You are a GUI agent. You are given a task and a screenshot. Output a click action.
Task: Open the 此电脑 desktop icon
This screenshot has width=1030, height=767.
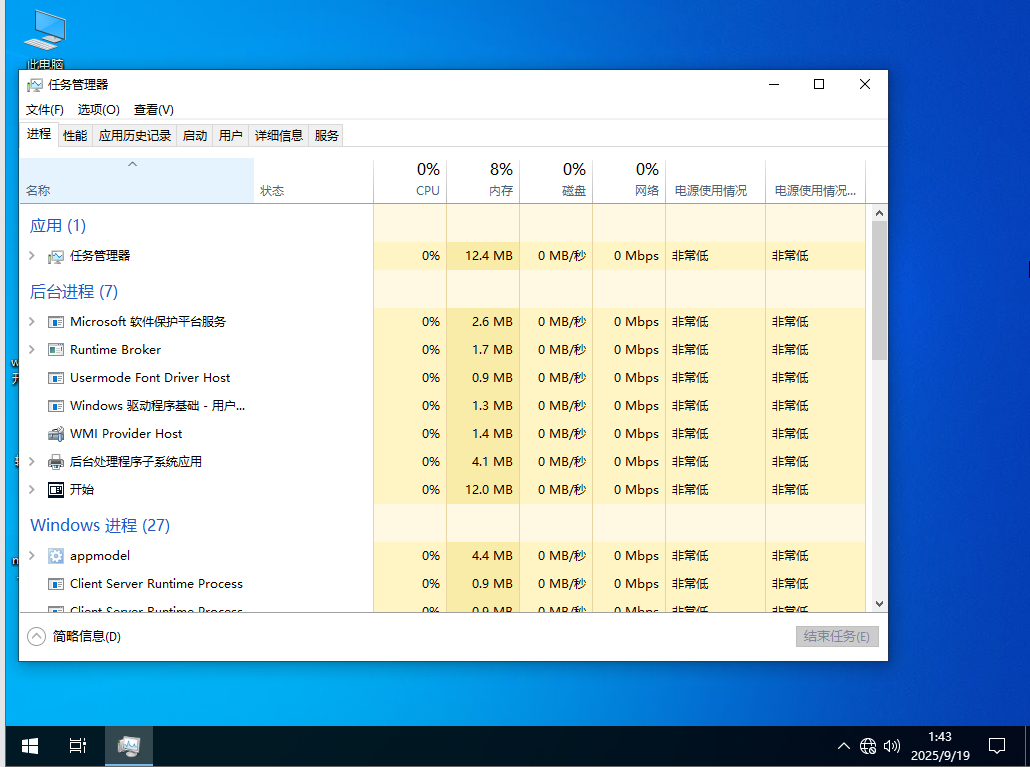click(44, 32)
